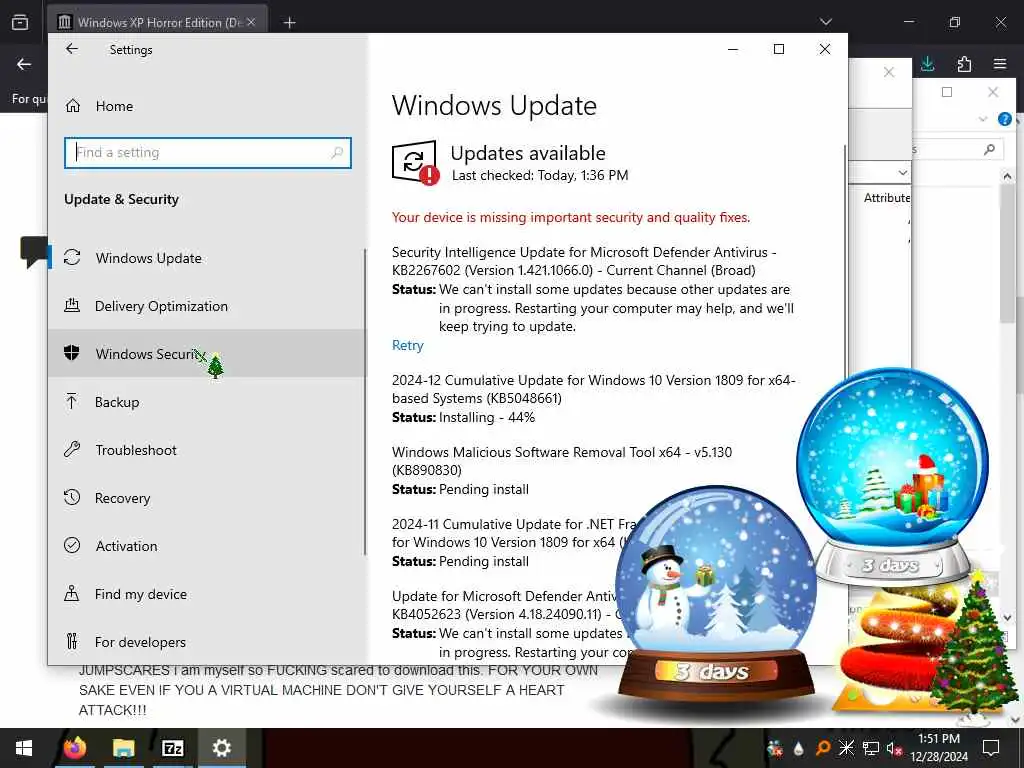Click the snowflake star tray icon
The image size is (1024, 768).
coord(846,748)
